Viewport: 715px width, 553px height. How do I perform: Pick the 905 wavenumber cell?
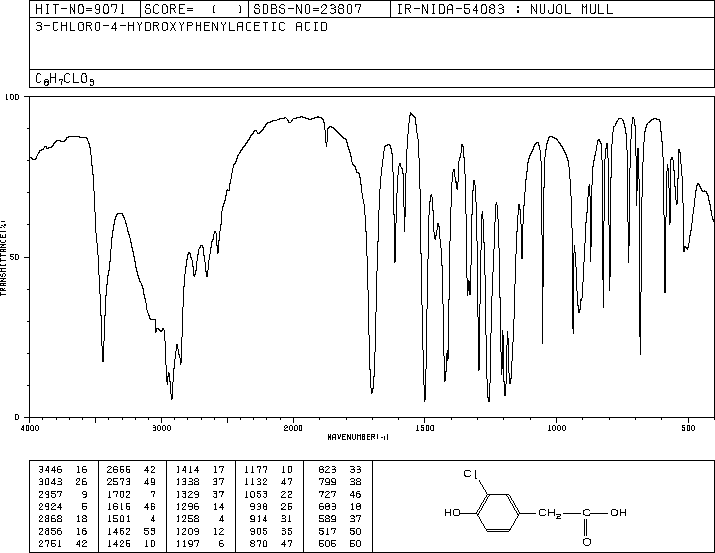click(x=259, y=532)
